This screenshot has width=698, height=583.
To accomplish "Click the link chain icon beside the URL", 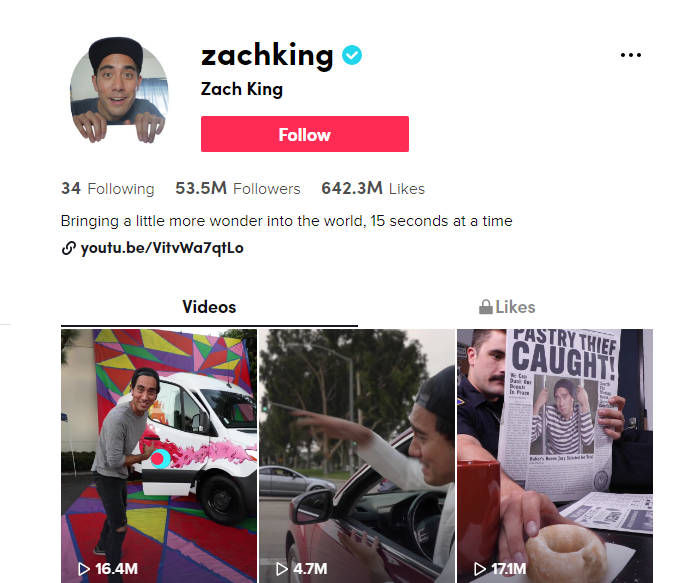I will 68,248.
